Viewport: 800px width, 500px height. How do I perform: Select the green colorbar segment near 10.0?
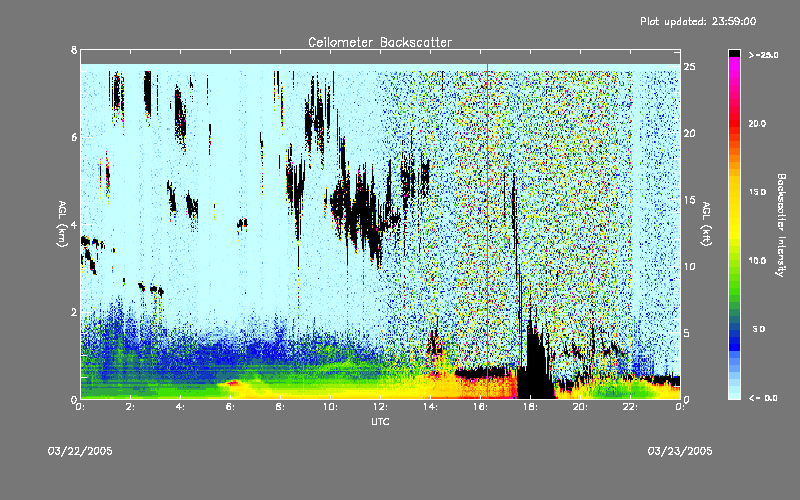tap(734, 261)
